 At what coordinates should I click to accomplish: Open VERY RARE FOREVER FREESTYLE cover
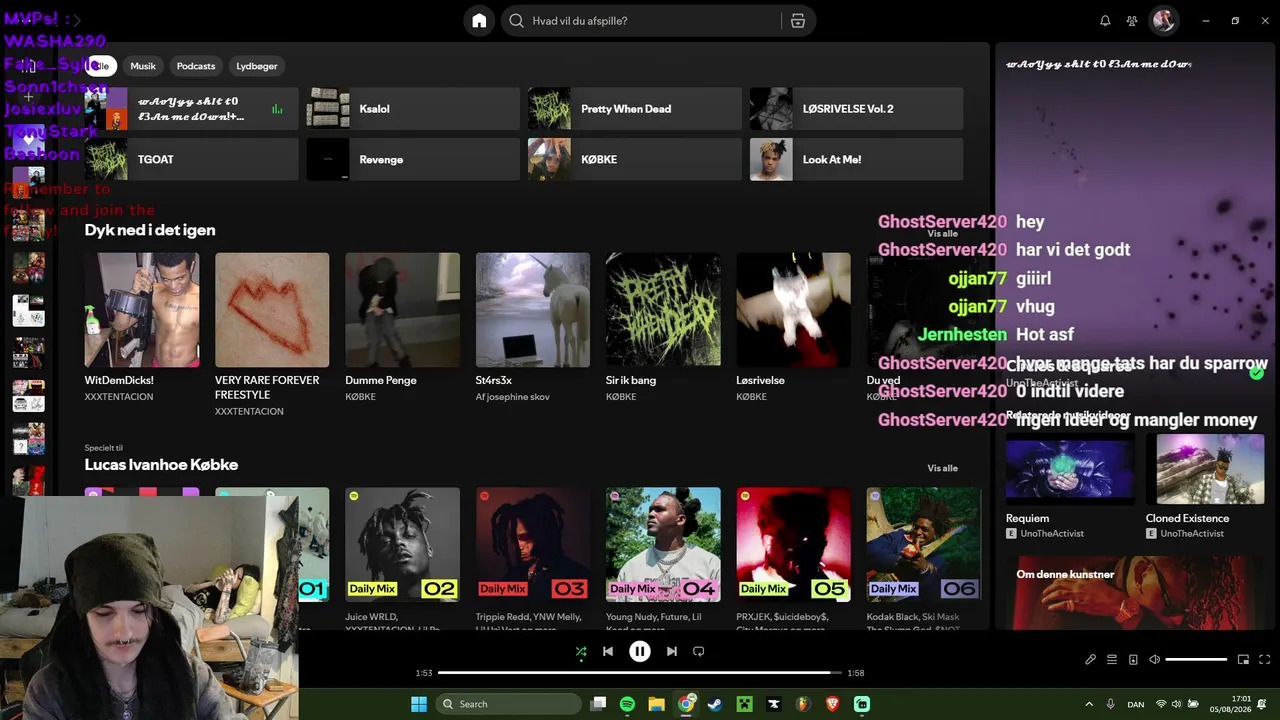272,310
